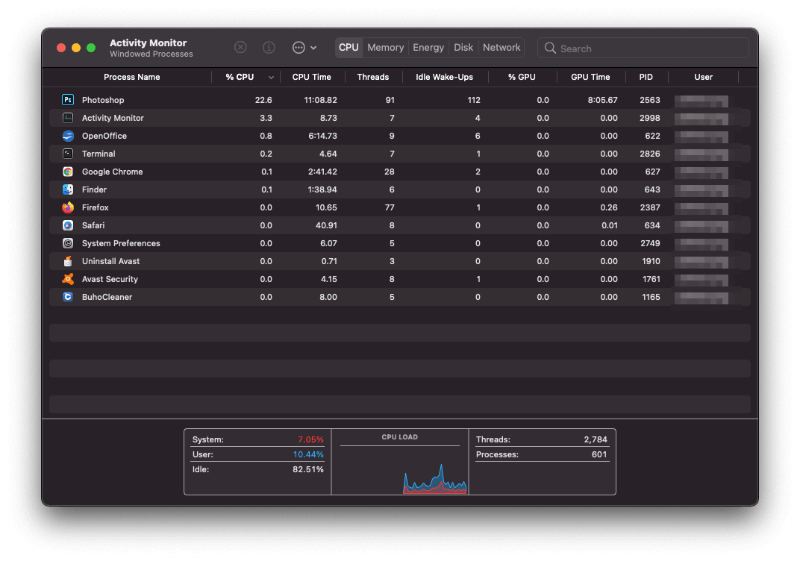Select the Safari process name

pos(93,225)
